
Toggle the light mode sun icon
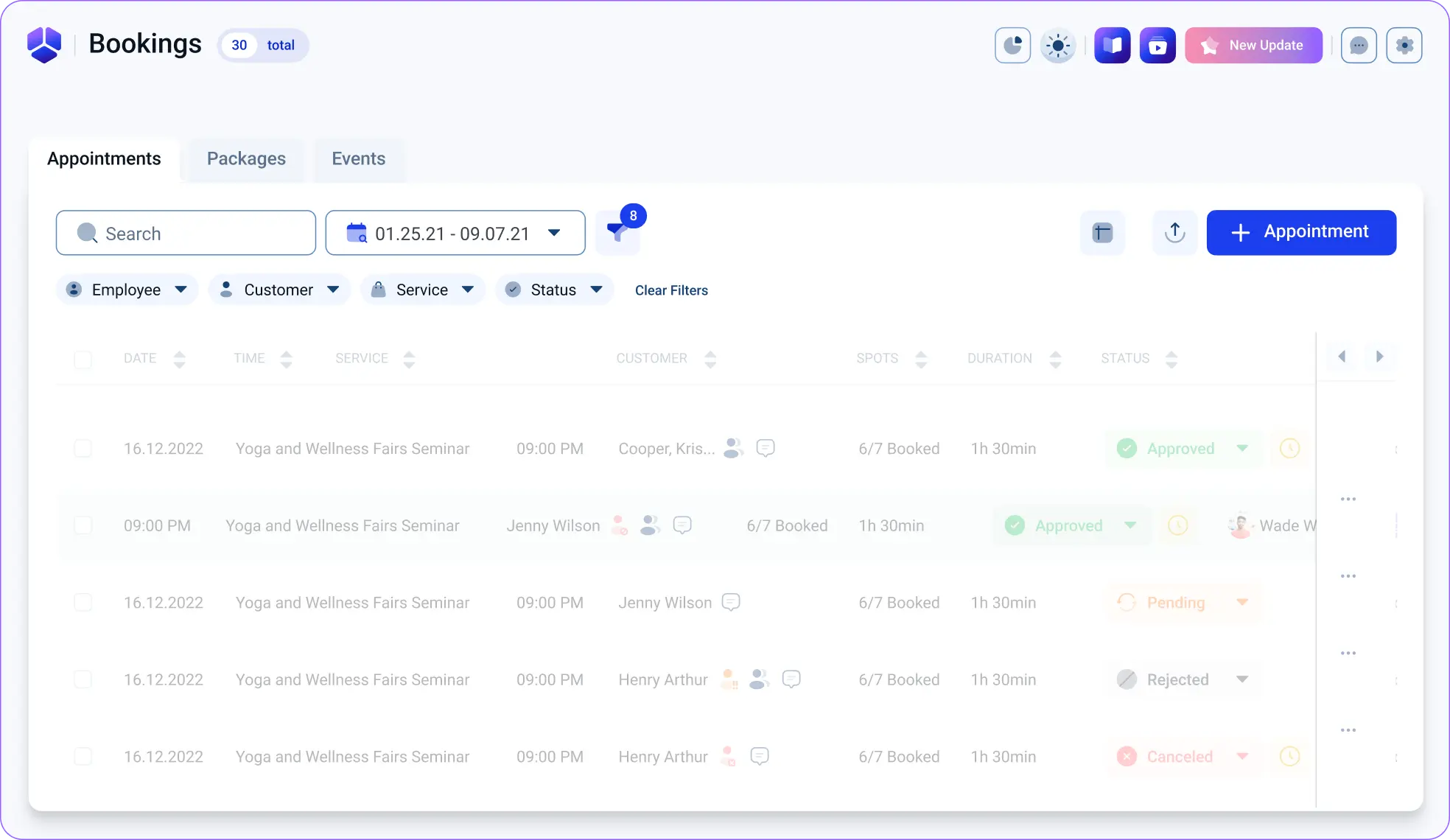point(1058,46)
